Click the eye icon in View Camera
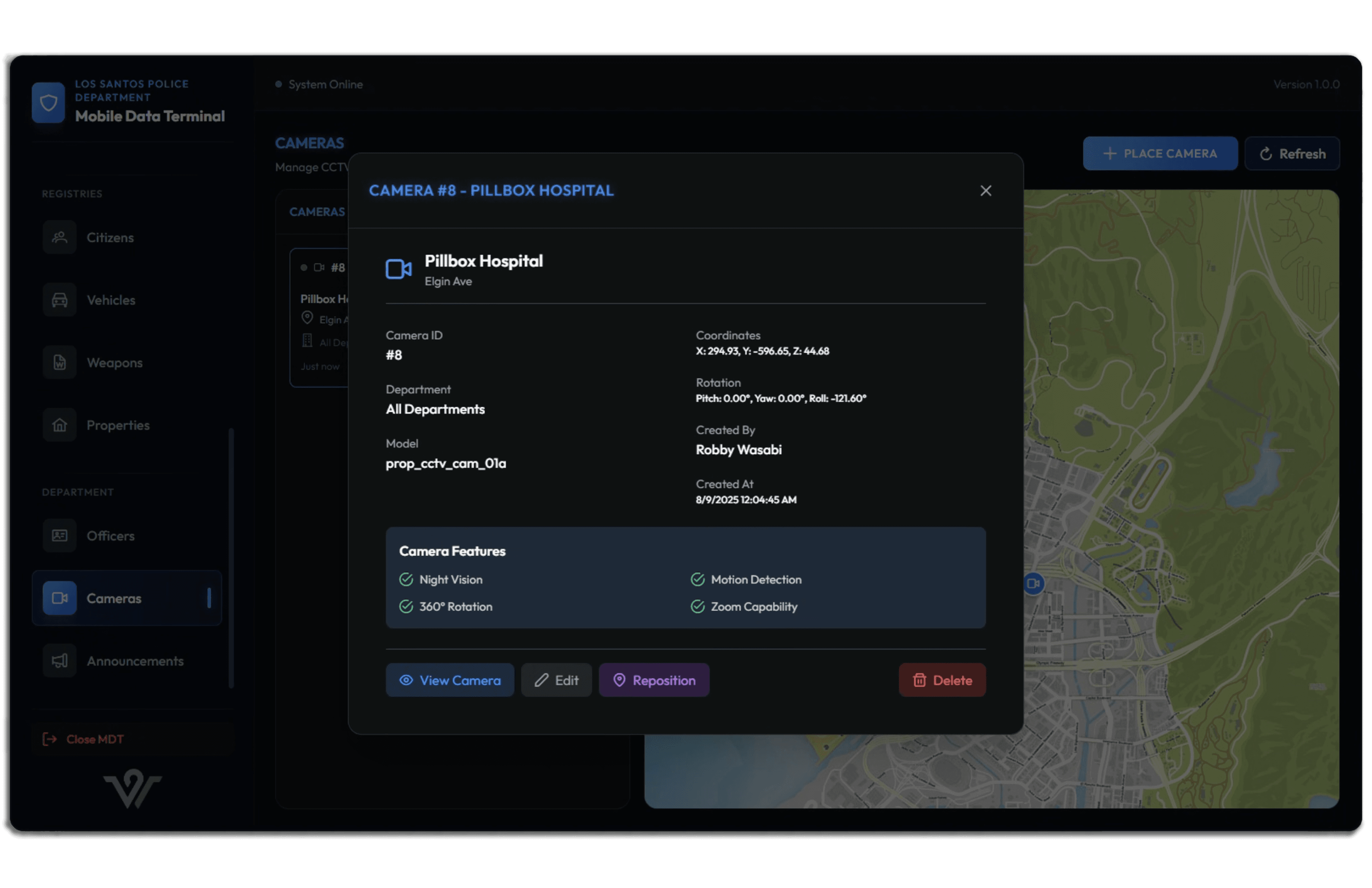 pyautogui.click(x=406, y=681)
